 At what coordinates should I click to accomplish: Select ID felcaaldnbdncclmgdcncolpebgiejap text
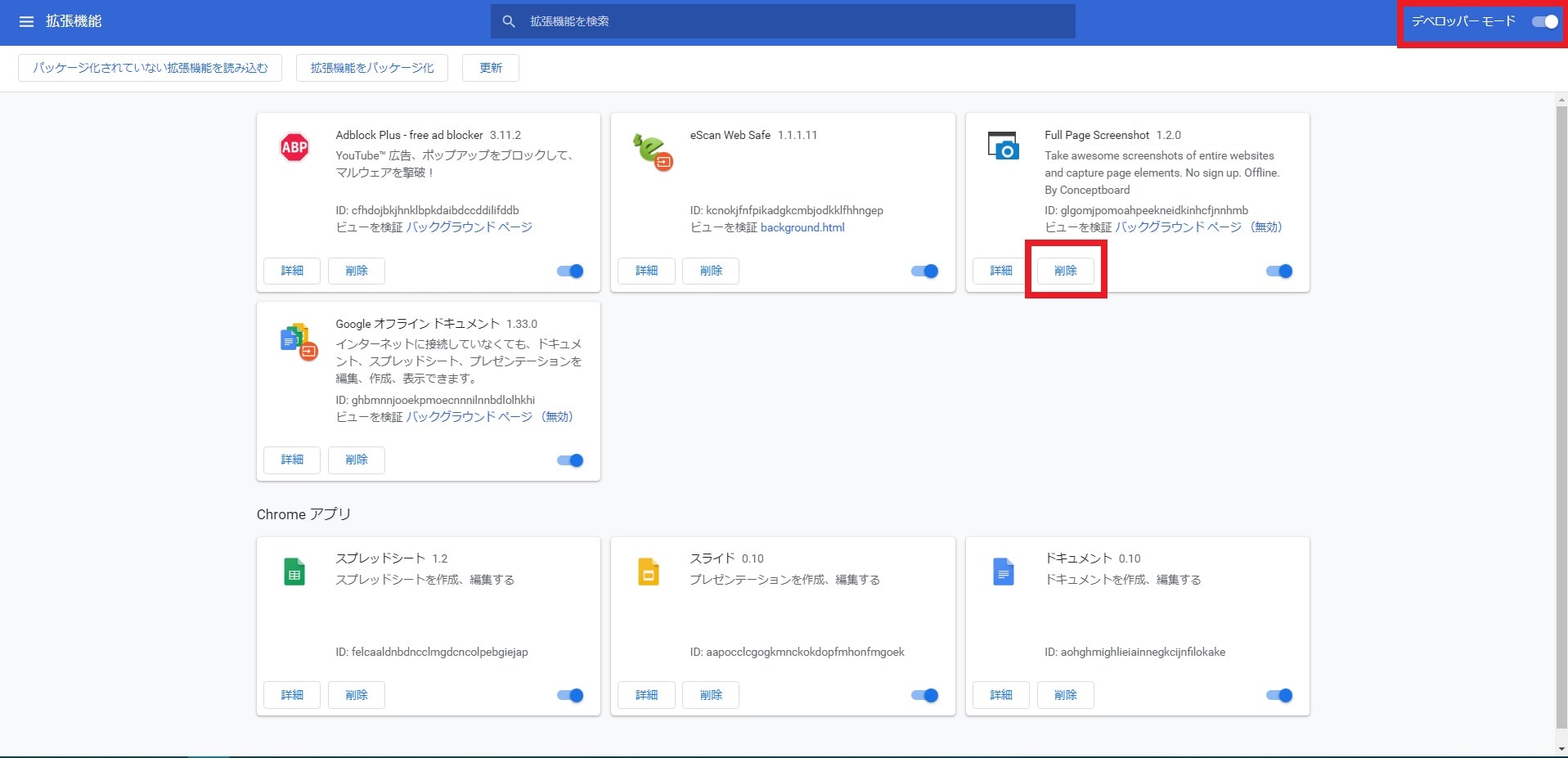point(432,652)
